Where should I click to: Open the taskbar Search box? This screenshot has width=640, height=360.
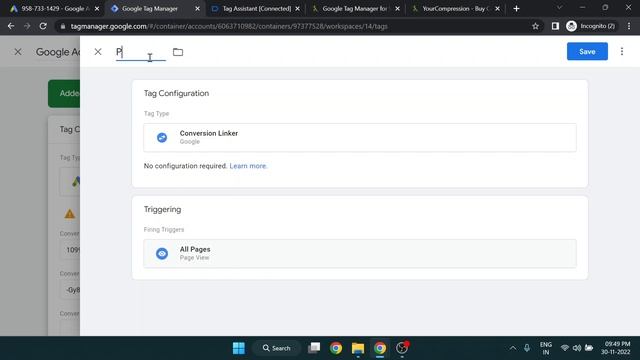pos(277,348)
